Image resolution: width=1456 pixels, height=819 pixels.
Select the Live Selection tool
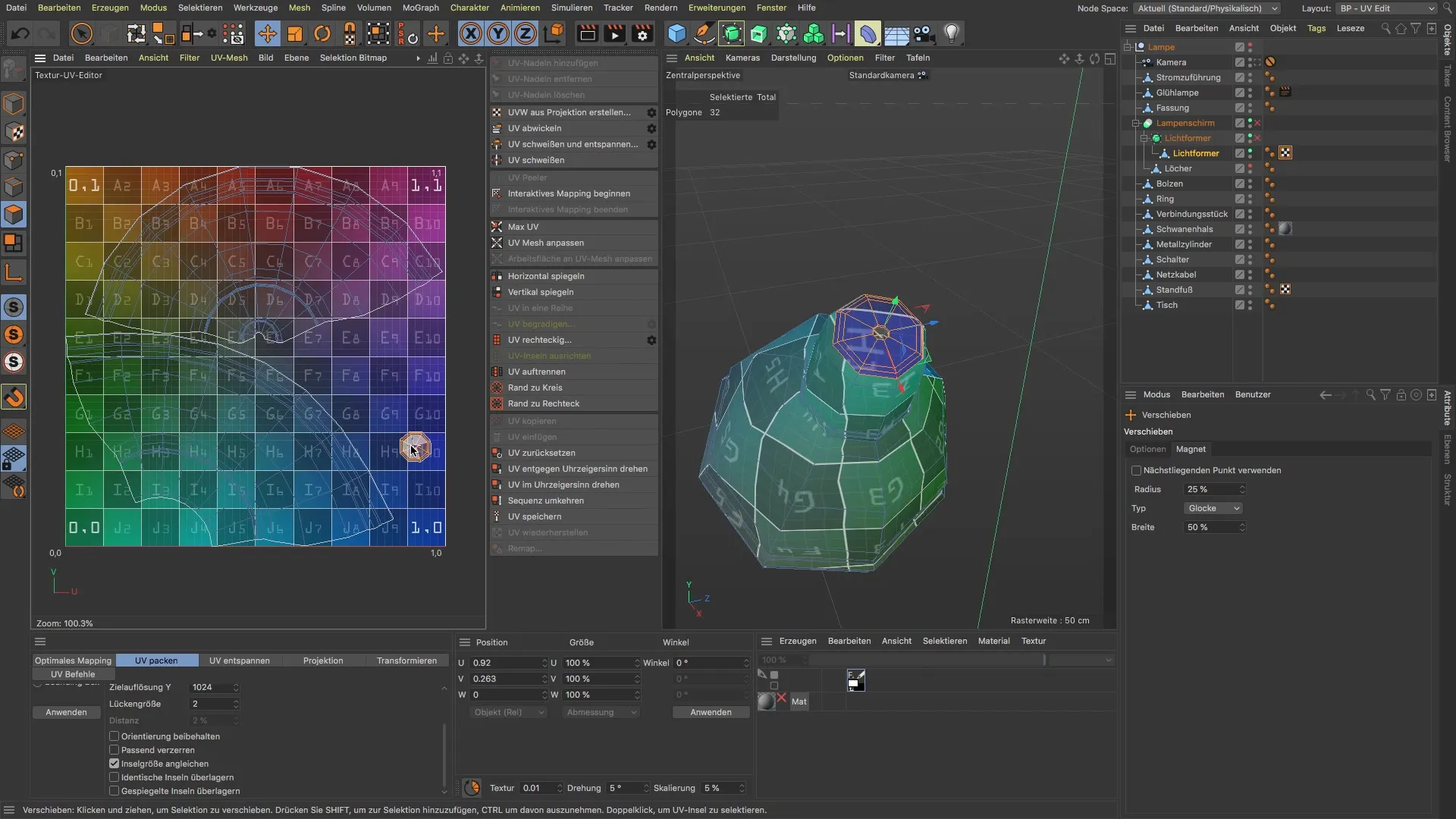tap(81, 33)
